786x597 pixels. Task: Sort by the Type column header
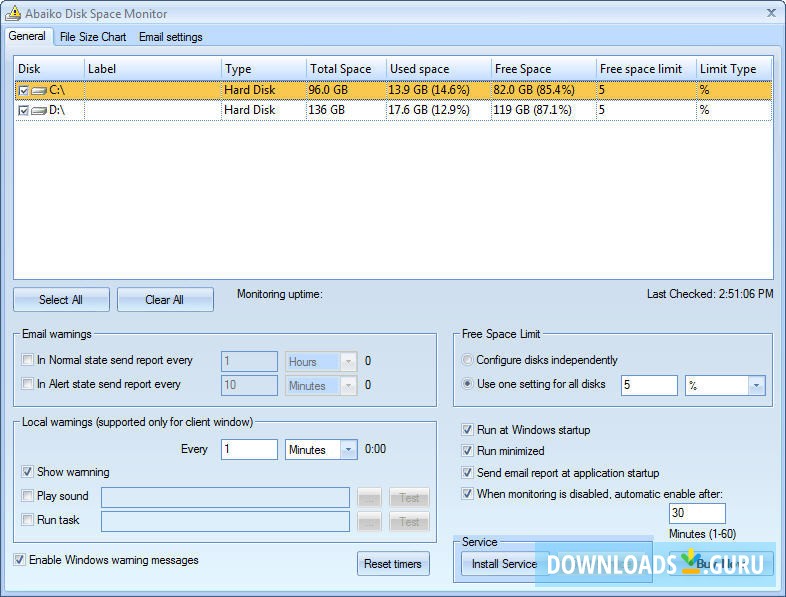tap(264, 69)
